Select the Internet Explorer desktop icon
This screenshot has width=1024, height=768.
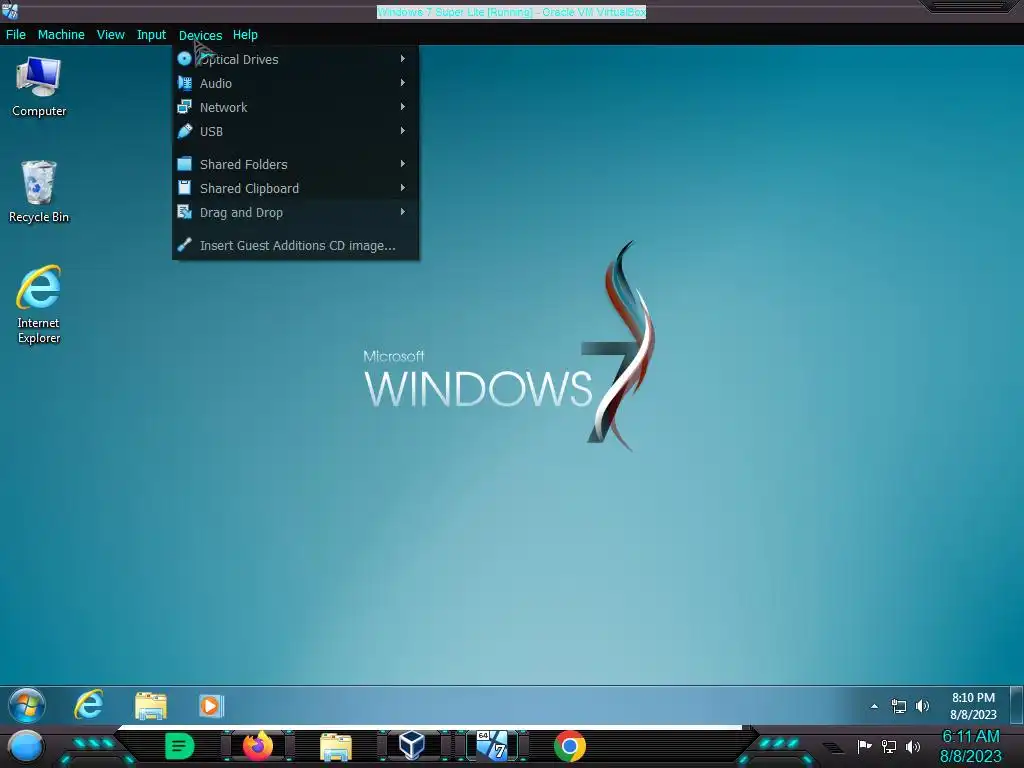[39, 304]
